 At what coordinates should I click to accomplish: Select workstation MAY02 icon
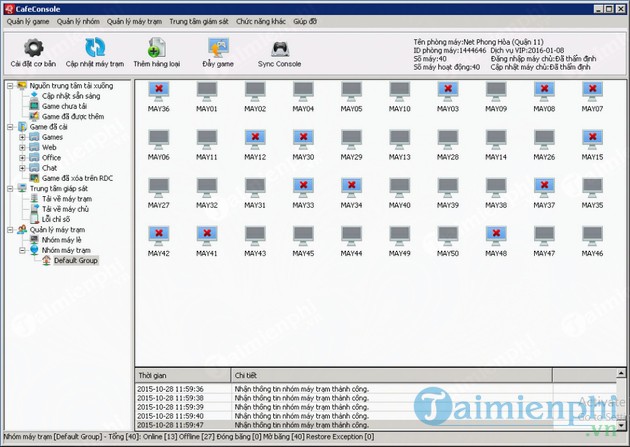[255, 92]
